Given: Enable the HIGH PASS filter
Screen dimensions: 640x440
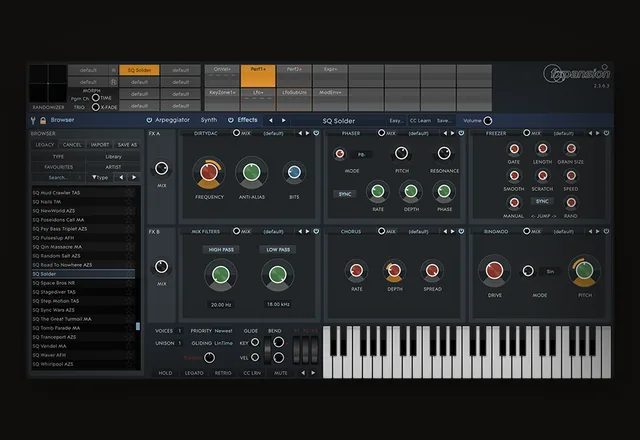Looking at the screenshot, I should 221,249.
